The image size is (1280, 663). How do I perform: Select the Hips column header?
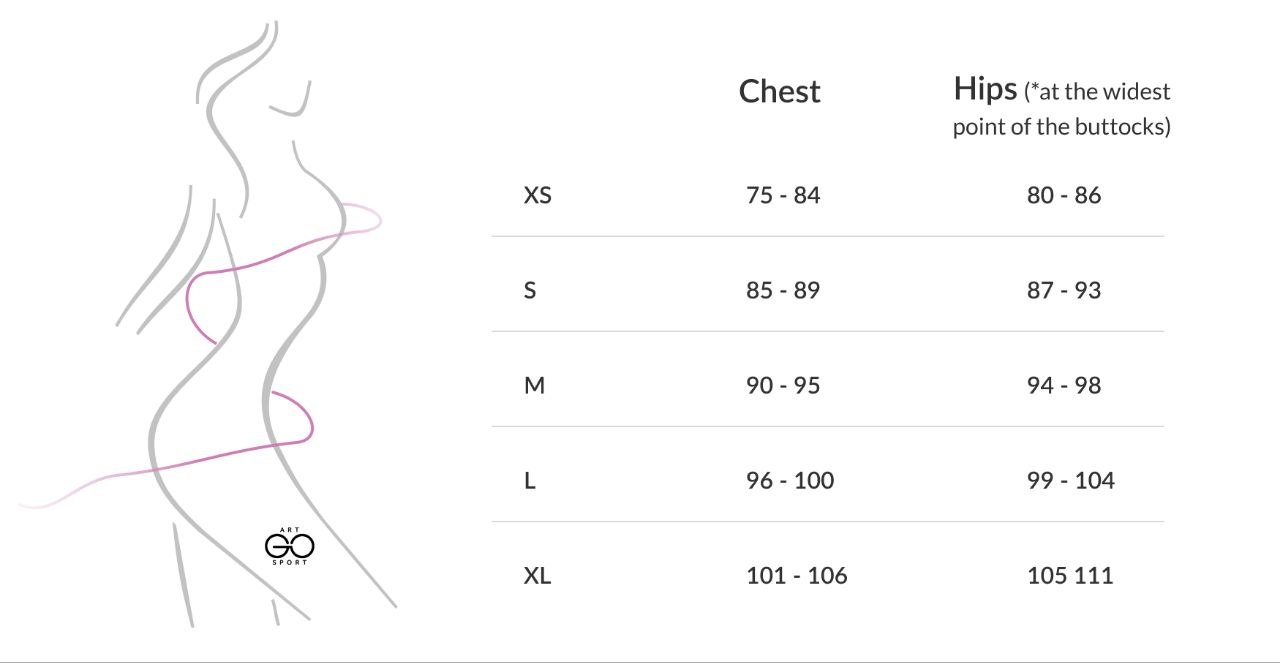click(x=1062, y=107)
